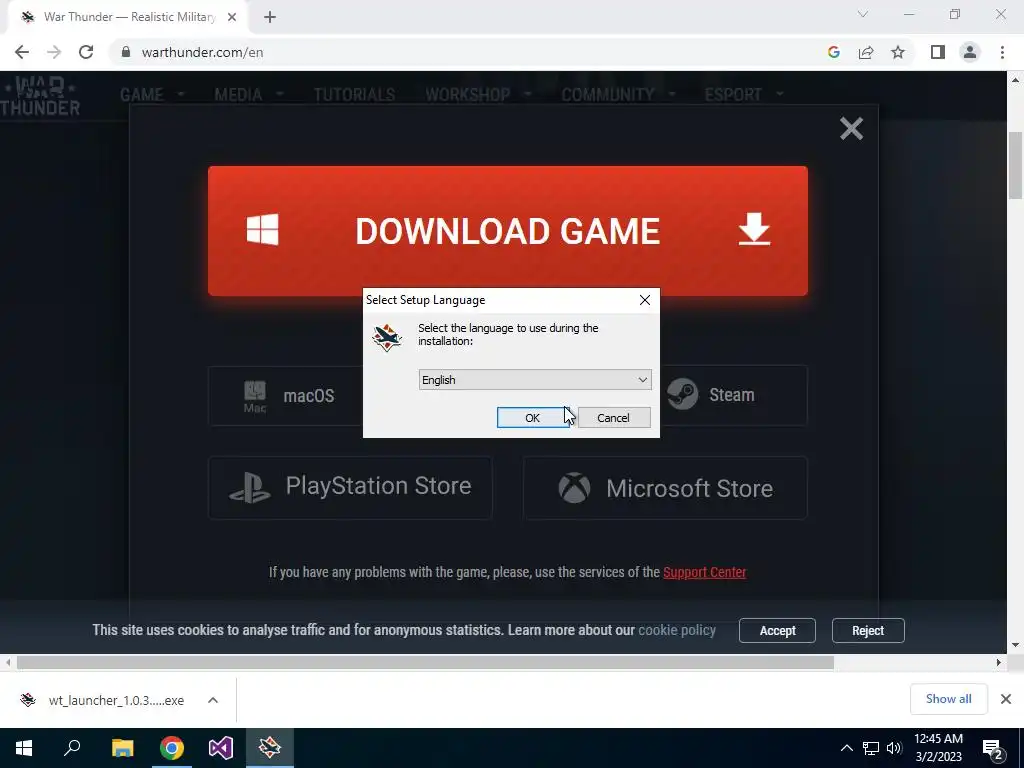1024x768 pixels.
Task: Click the vertical page scrollbar thumb
Action: click(1015, 165)
